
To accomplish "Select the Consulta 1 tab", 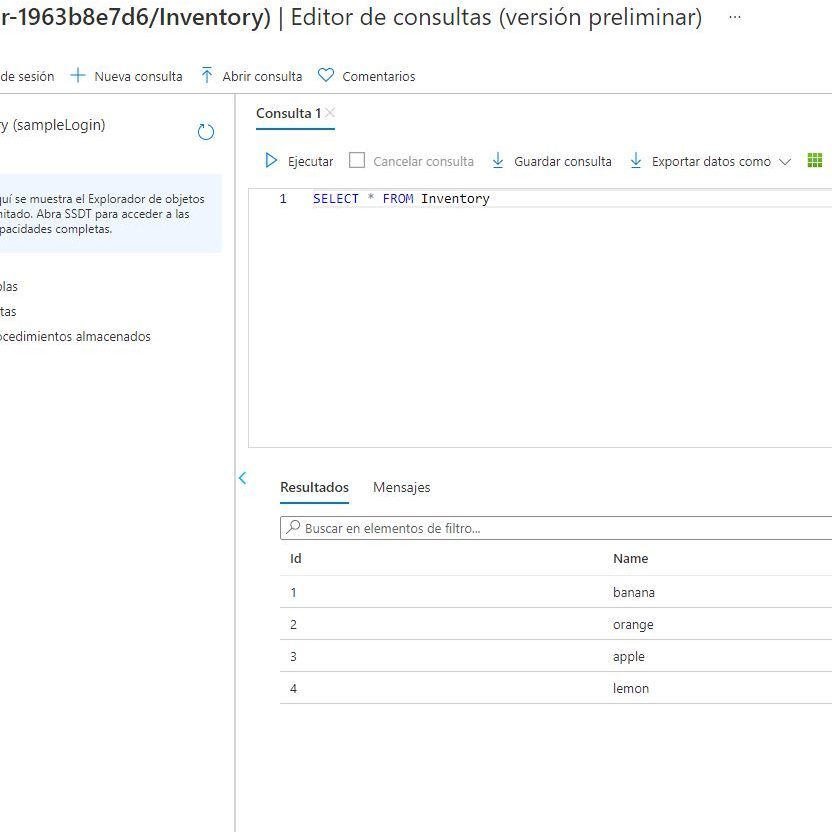I will 288,113.
